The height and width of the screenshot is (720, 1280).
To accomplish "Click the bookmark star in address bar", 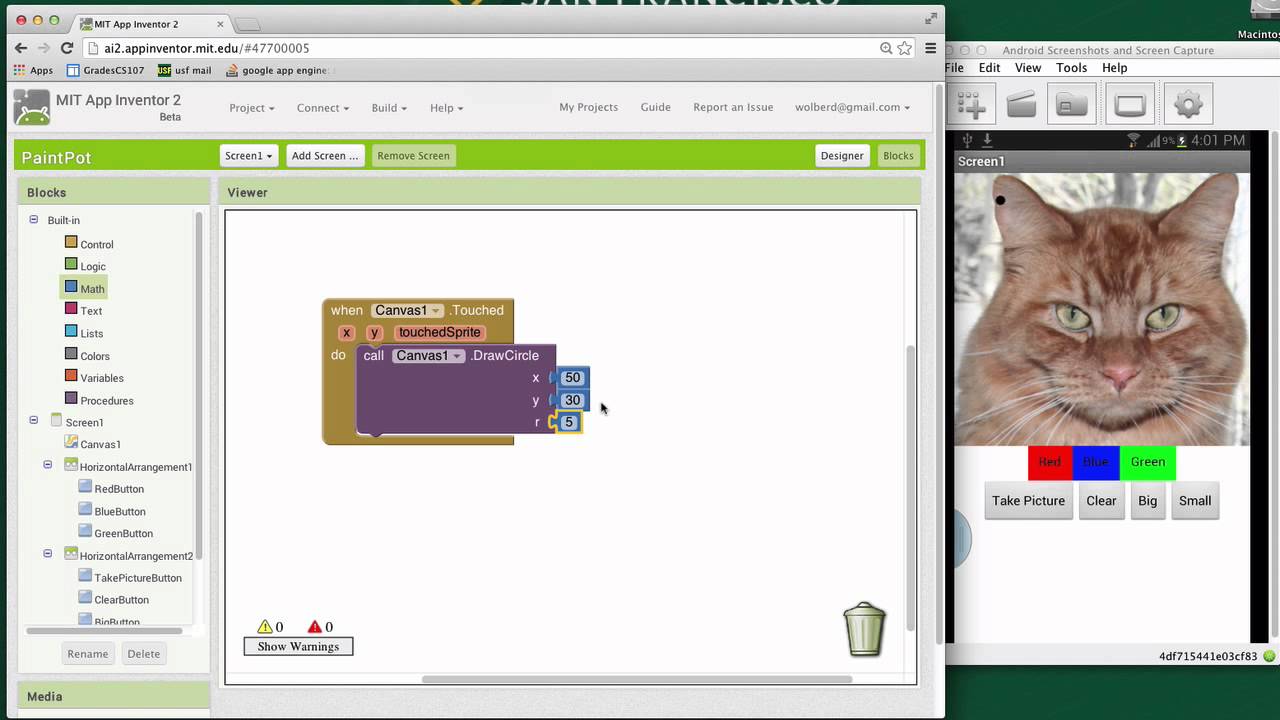I will coord(905,48).
